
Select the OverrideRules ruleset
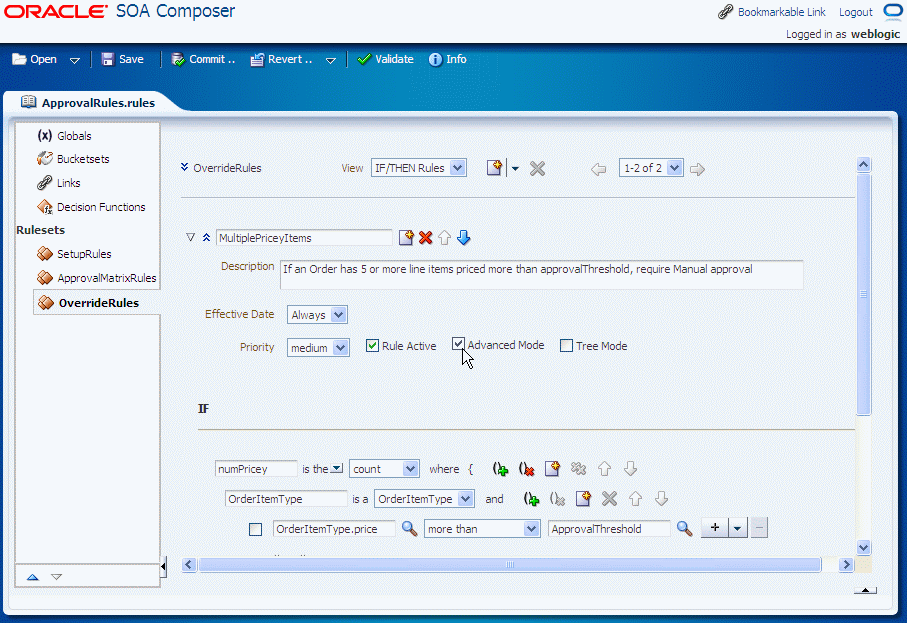(89, 303)
